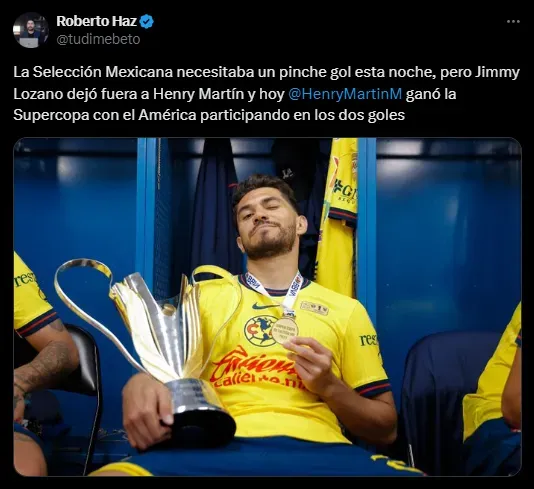
Task: Open the three-dot more options menu
Action: [513, 21]
